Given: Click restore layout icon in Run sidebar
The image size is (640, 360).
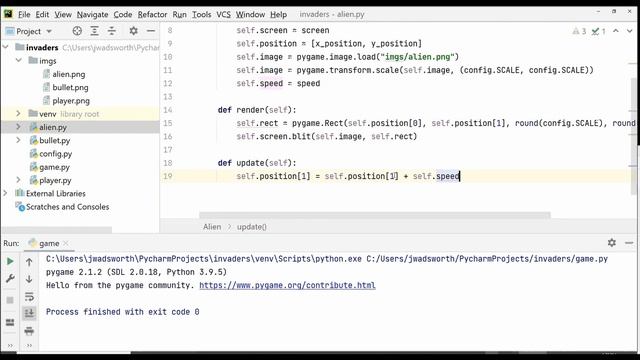Looking at the screenshot, I should coord(10,322).
